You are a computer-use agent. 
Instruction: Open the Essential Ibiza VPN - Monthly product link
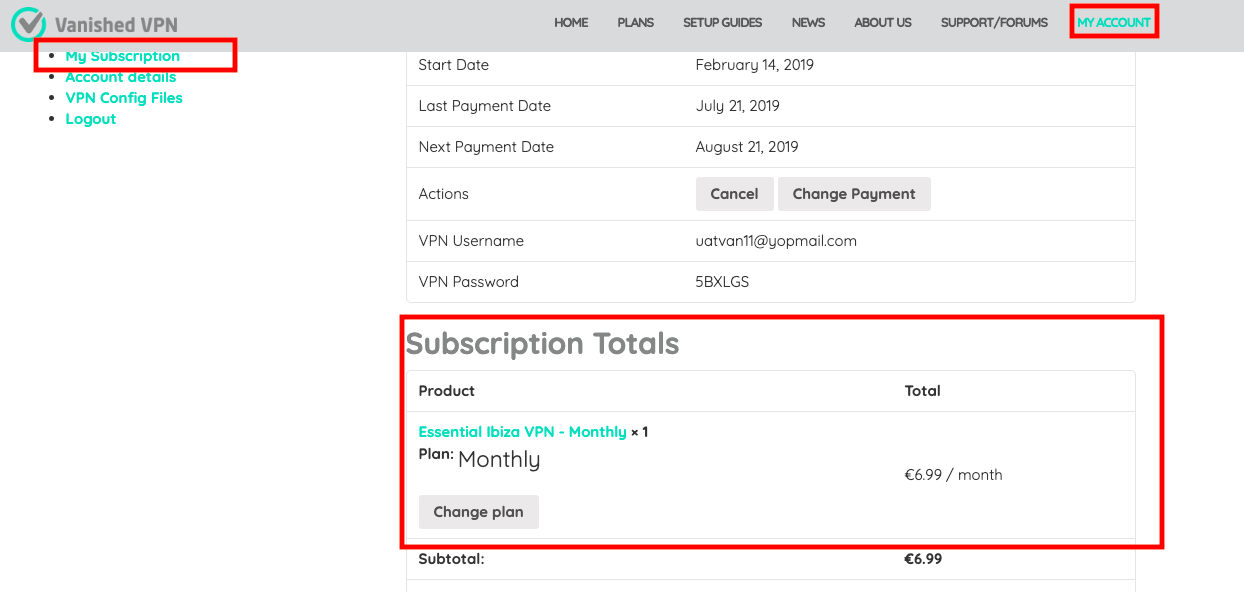pyautogui.click(x=522, y=432)
